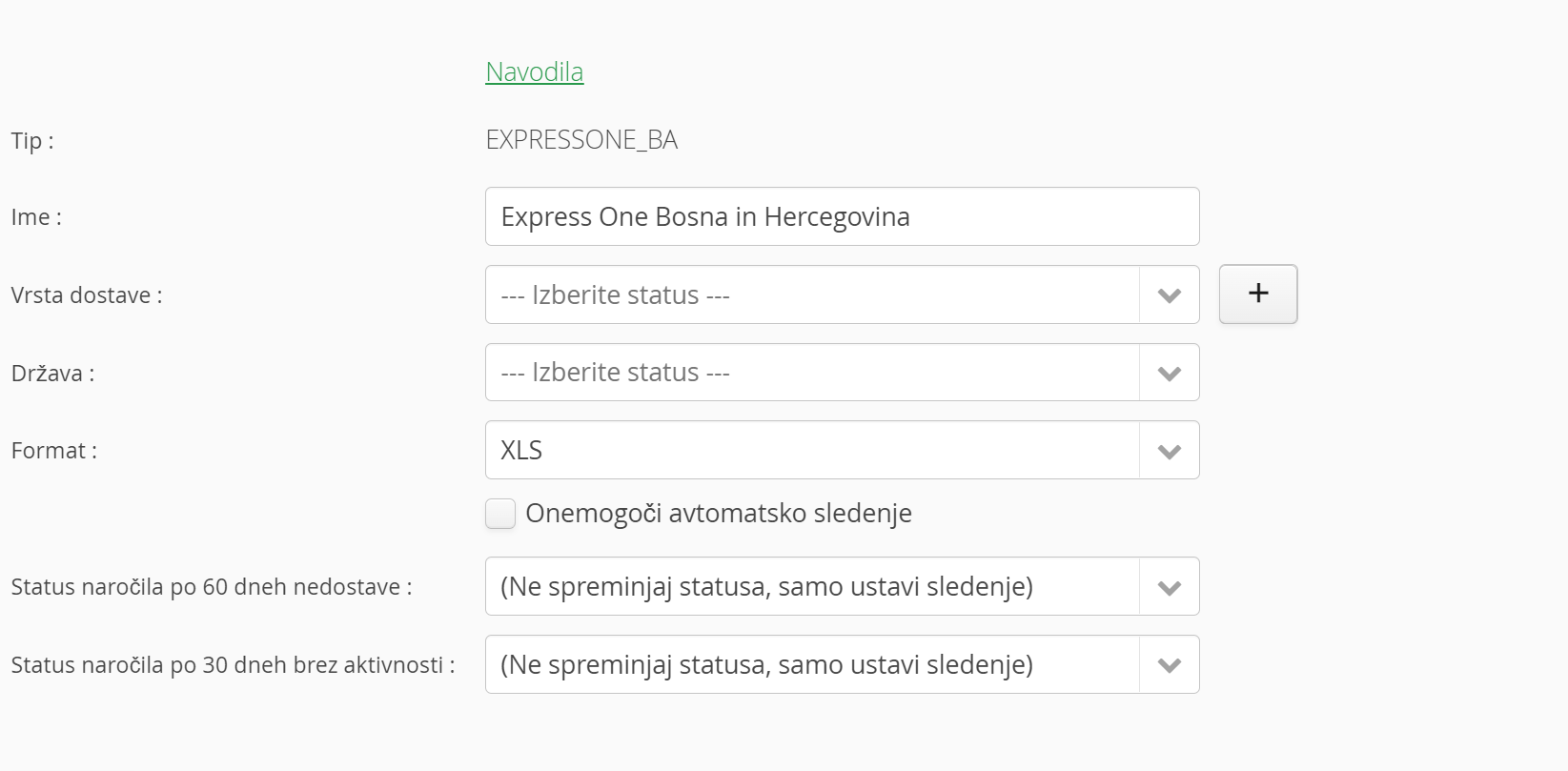This screenshot has width=1568, height=771.
Task: Open the Navodila instructions link
Action: (x=534, y=71)
